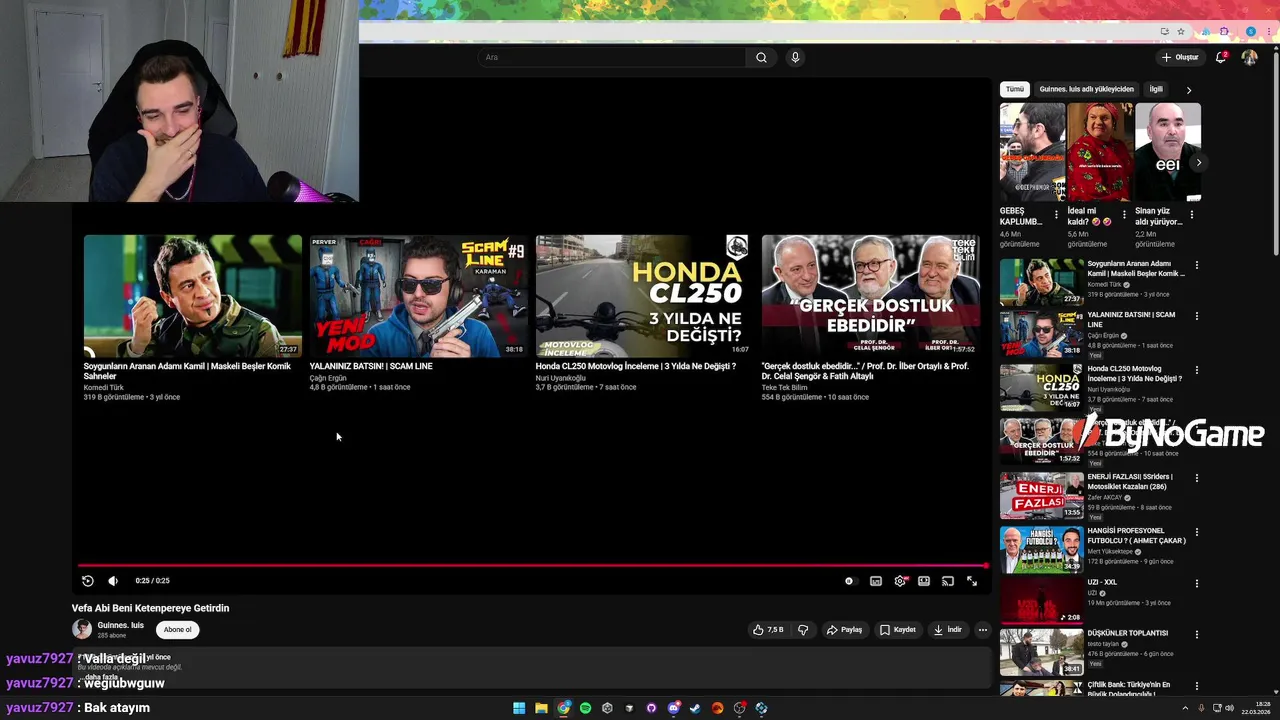Viewport: 1280px width, 720px height.
Task: Open the GEBEŞ KAPLUMB... short thumbnail
Action: coord(1032,152)
